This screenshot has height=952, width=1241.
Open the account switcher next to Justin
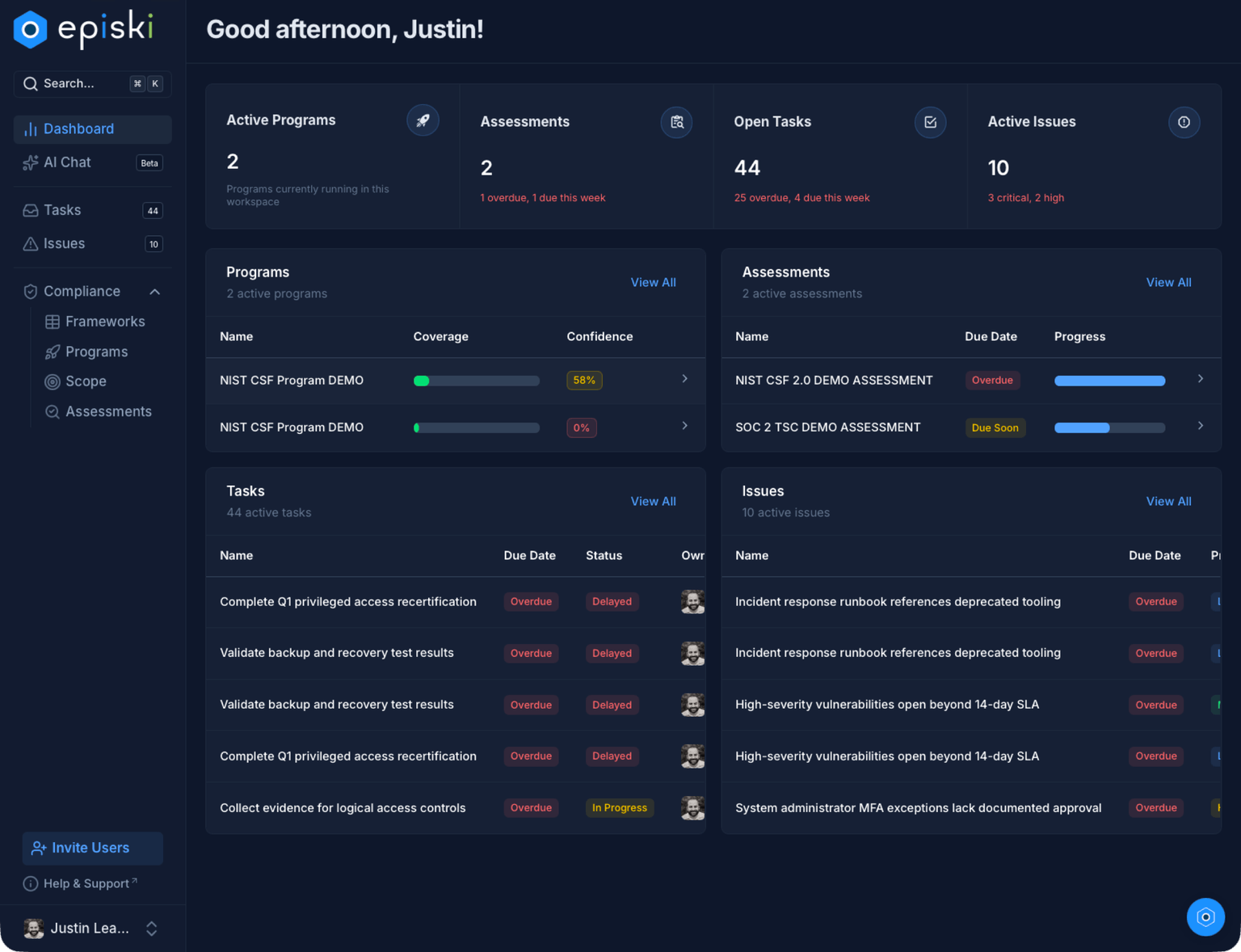pos(152,928)
